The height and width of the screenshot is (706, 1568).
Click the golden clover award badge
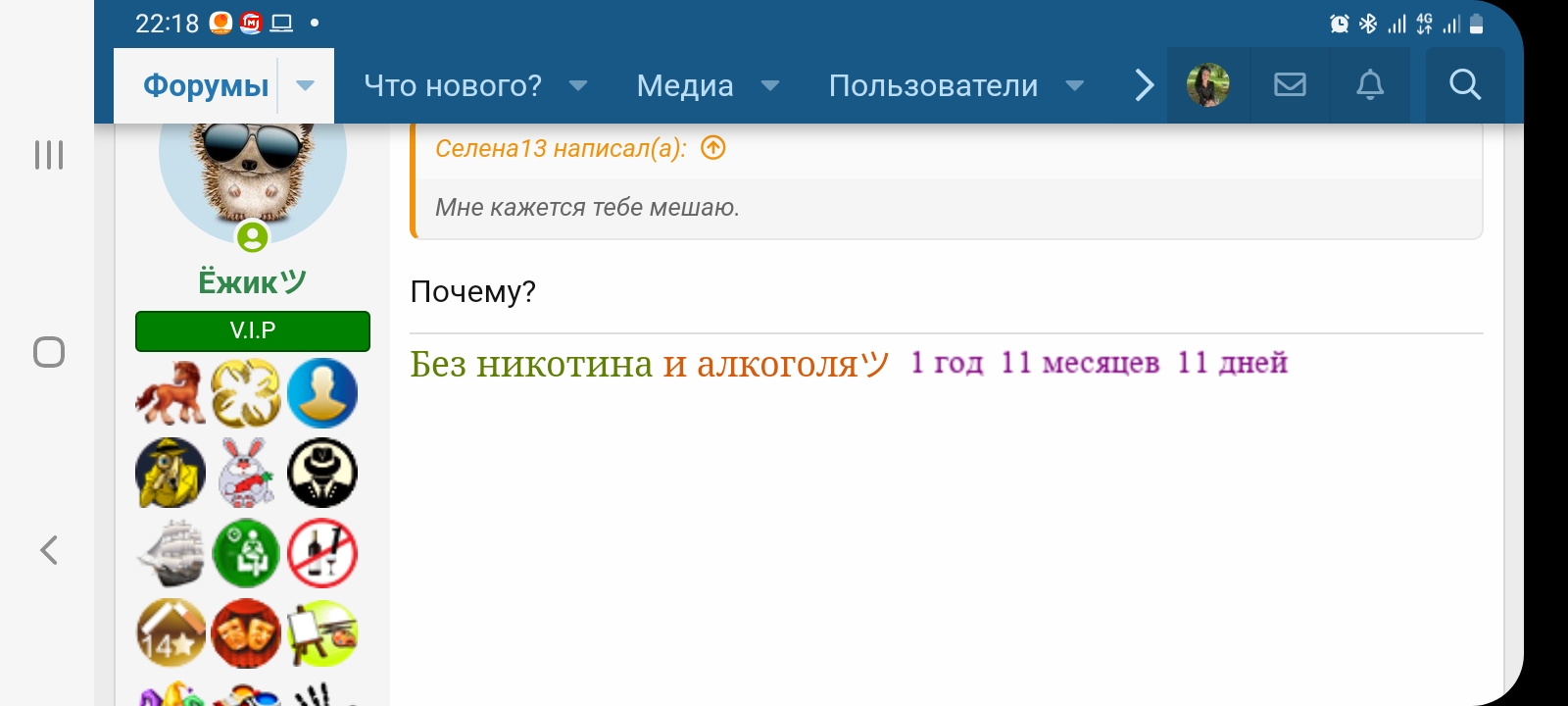(x=246, y=393)
